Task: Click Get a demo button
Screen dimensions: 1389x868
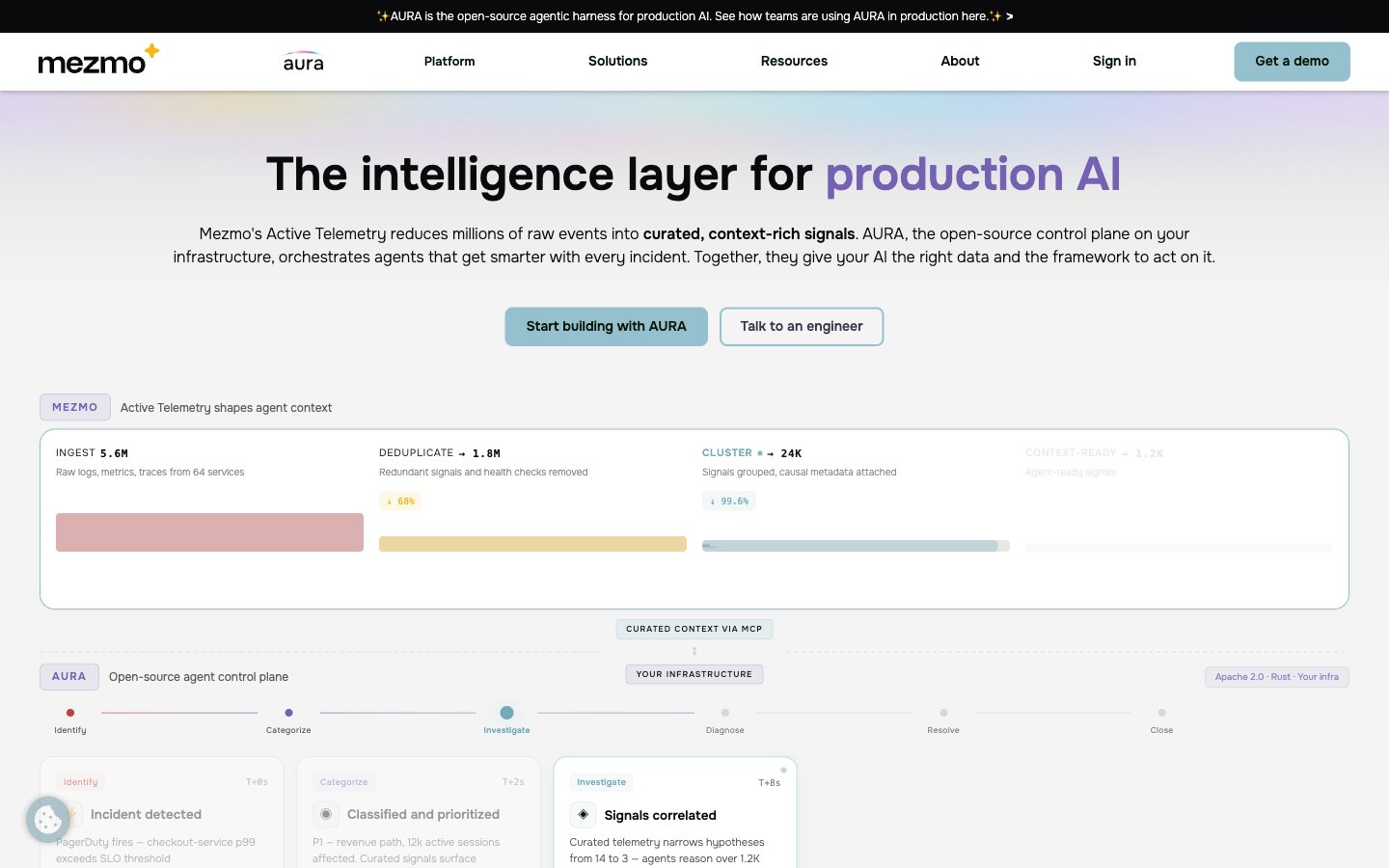Action: [x=1292, y=62]
